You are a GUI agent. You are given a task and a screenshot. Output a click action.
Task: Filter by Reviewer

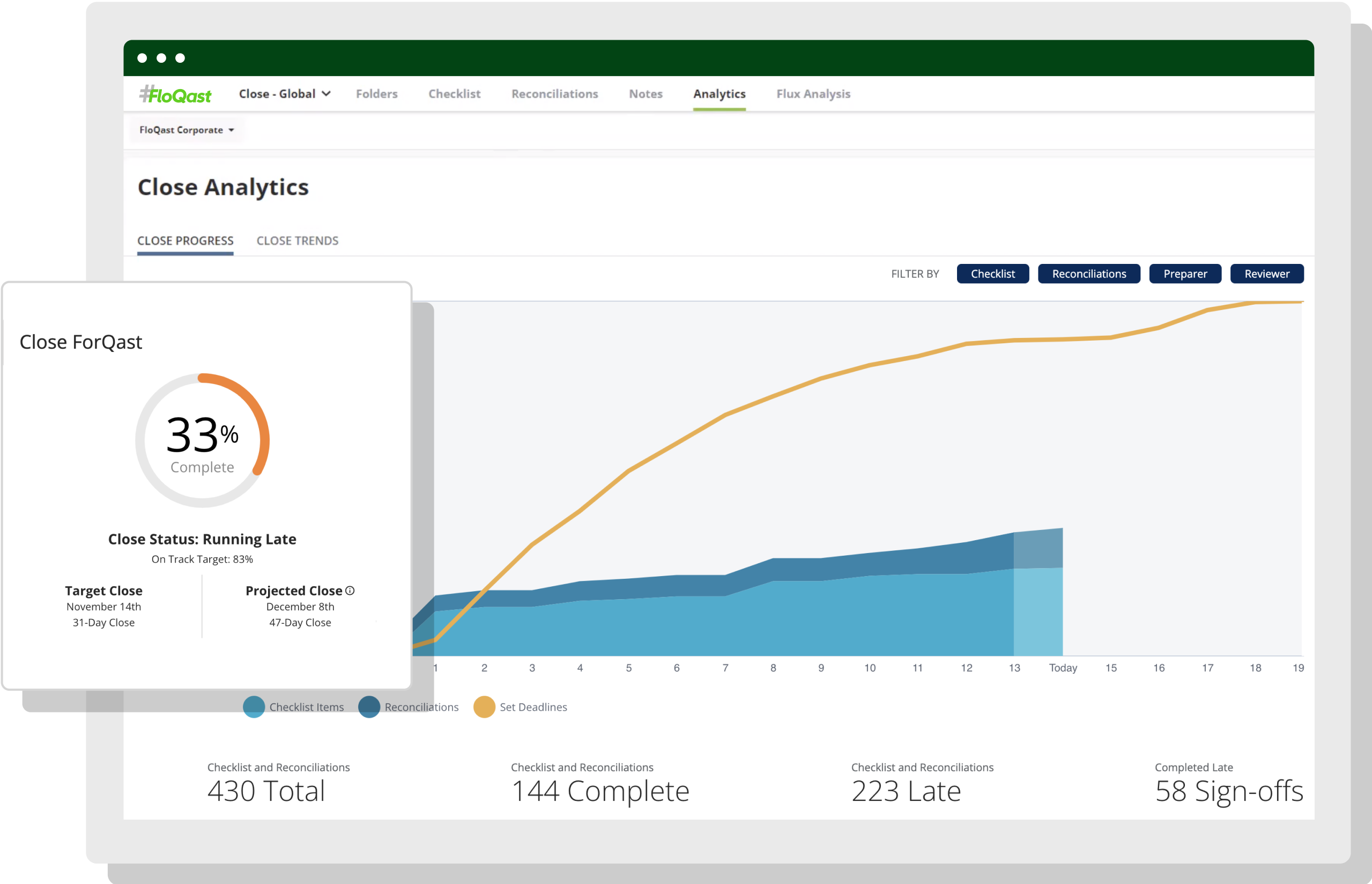click(1266, 274)
